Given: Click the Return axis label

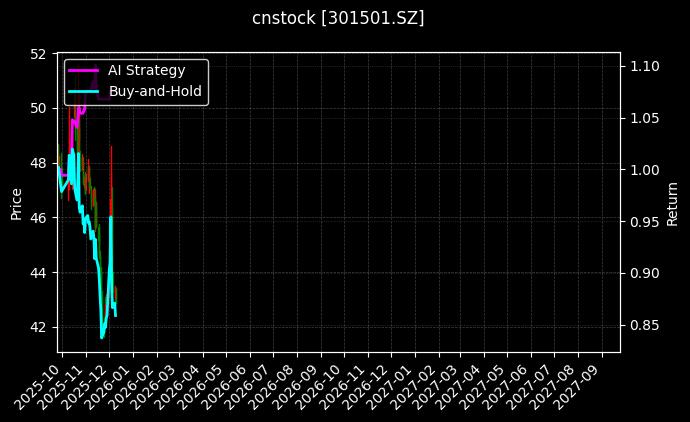Looking at the screenshot, I should 672,204.
